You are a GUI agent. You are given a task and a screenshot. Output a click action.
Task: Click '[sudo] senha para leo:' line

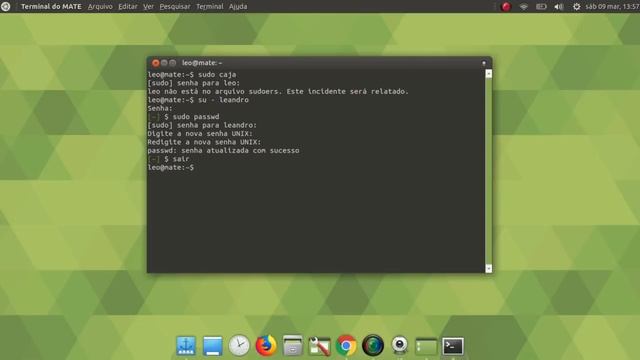coord(194,83)
